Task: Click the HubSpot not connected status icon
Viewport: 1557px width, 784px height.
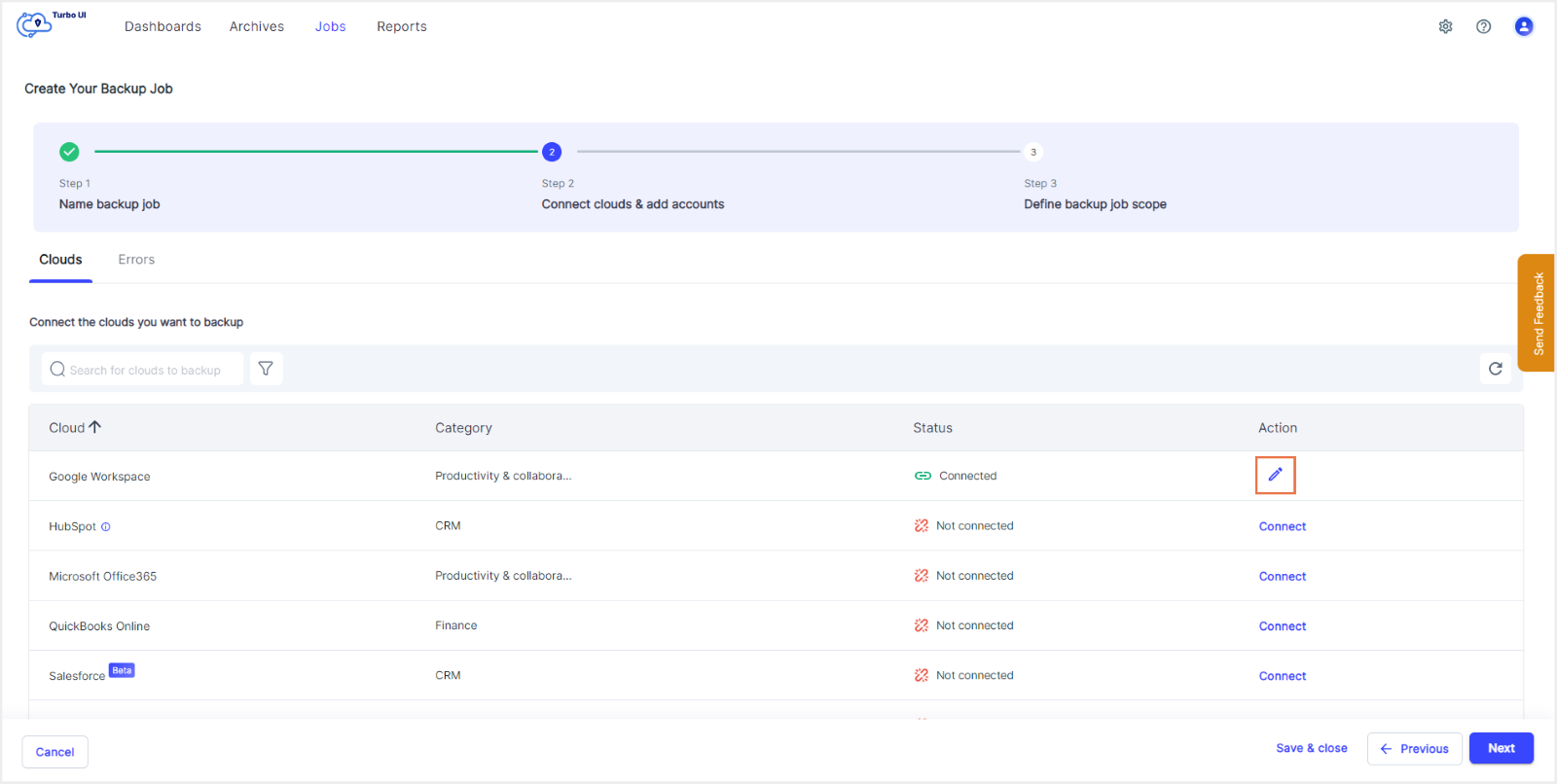Action: tap(922, 525)
